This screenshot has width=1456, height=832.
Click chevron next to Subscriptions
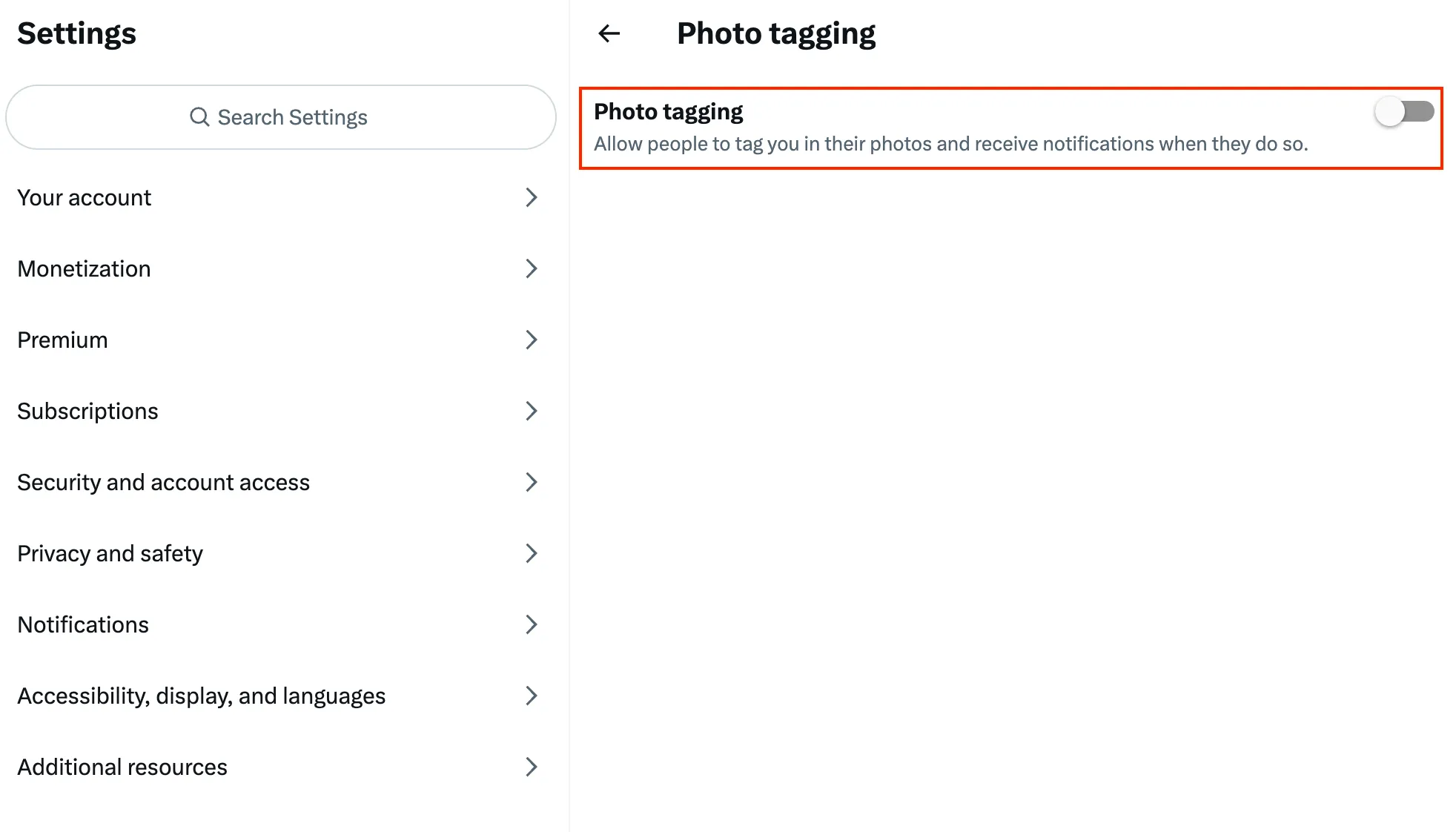pyautogui.click(x=531, y=411)
